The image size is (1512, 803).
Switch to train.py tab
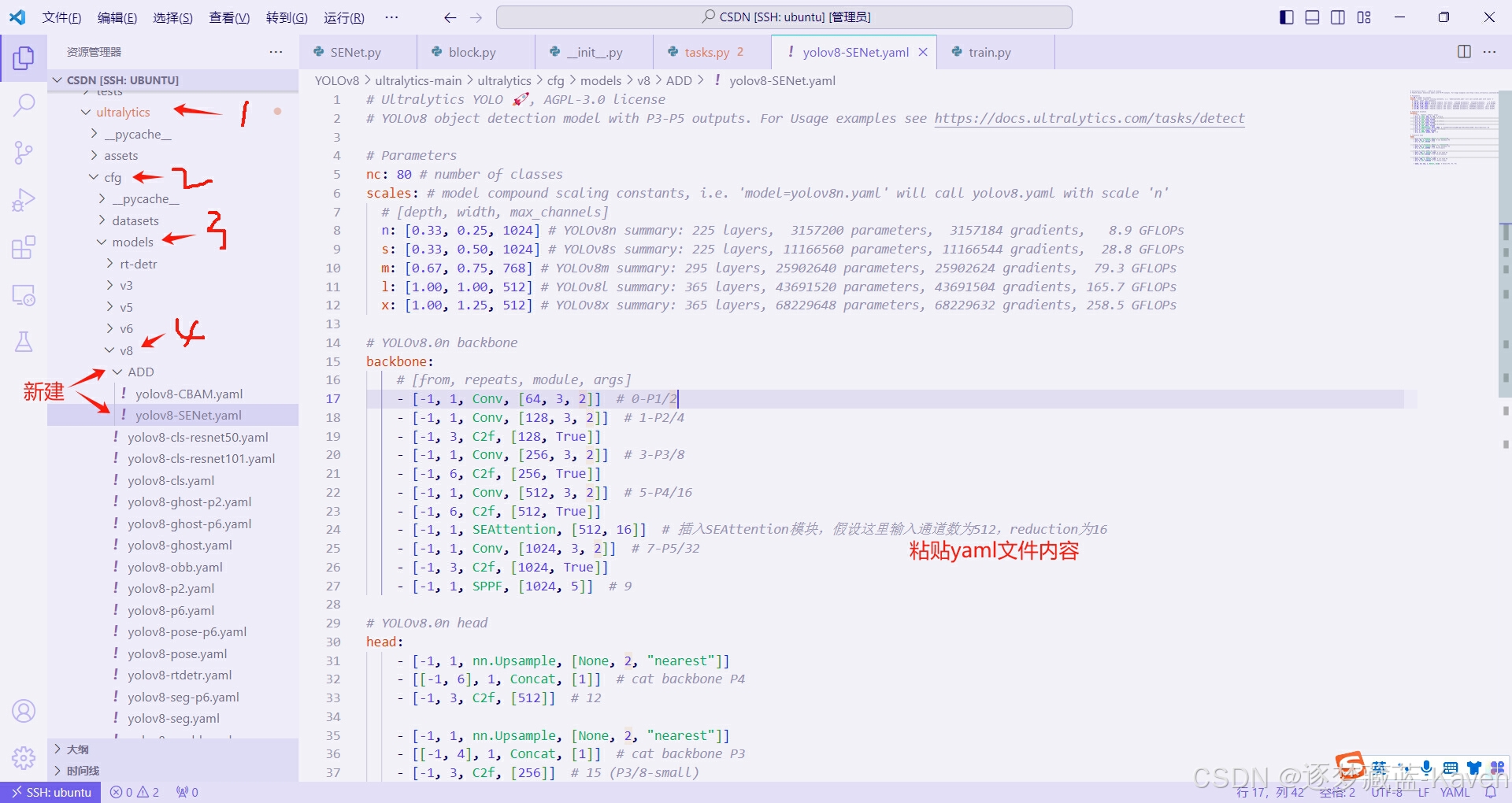(x=995, y=52)
